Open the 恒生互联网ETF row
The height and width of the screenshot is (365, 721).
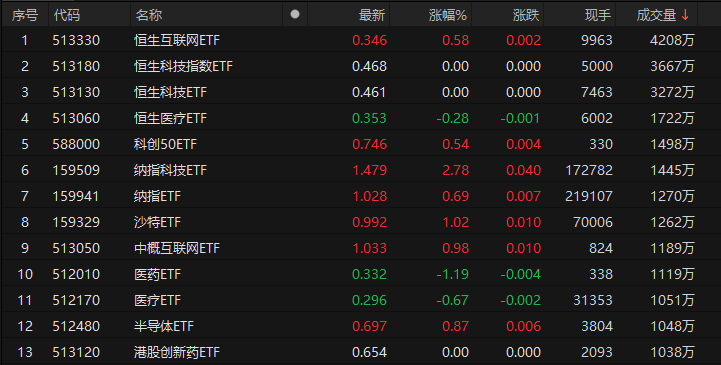point(360,40)
